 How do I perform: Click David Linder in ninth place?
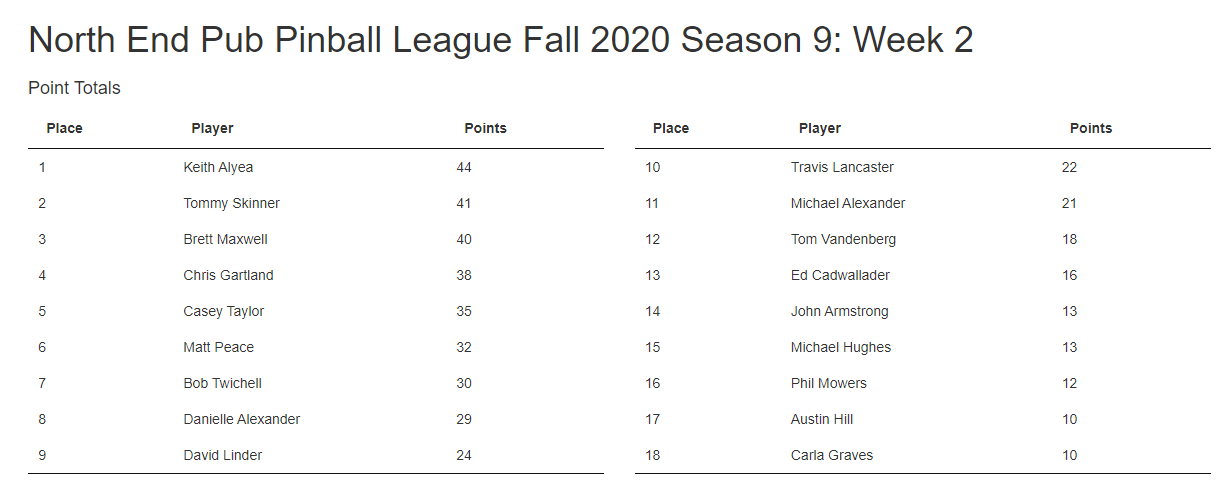[x=222, y=455]
